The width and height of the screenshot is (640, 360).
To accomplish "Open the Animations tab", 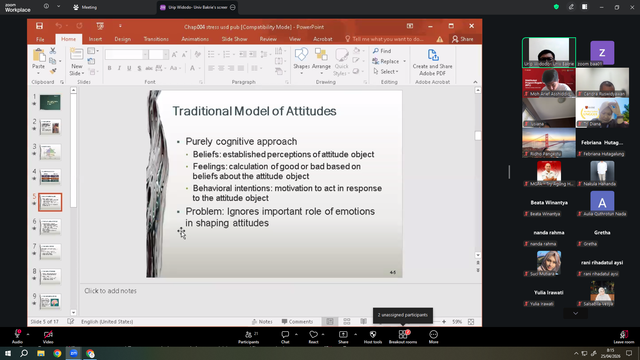I will click(x=195, y=39).
